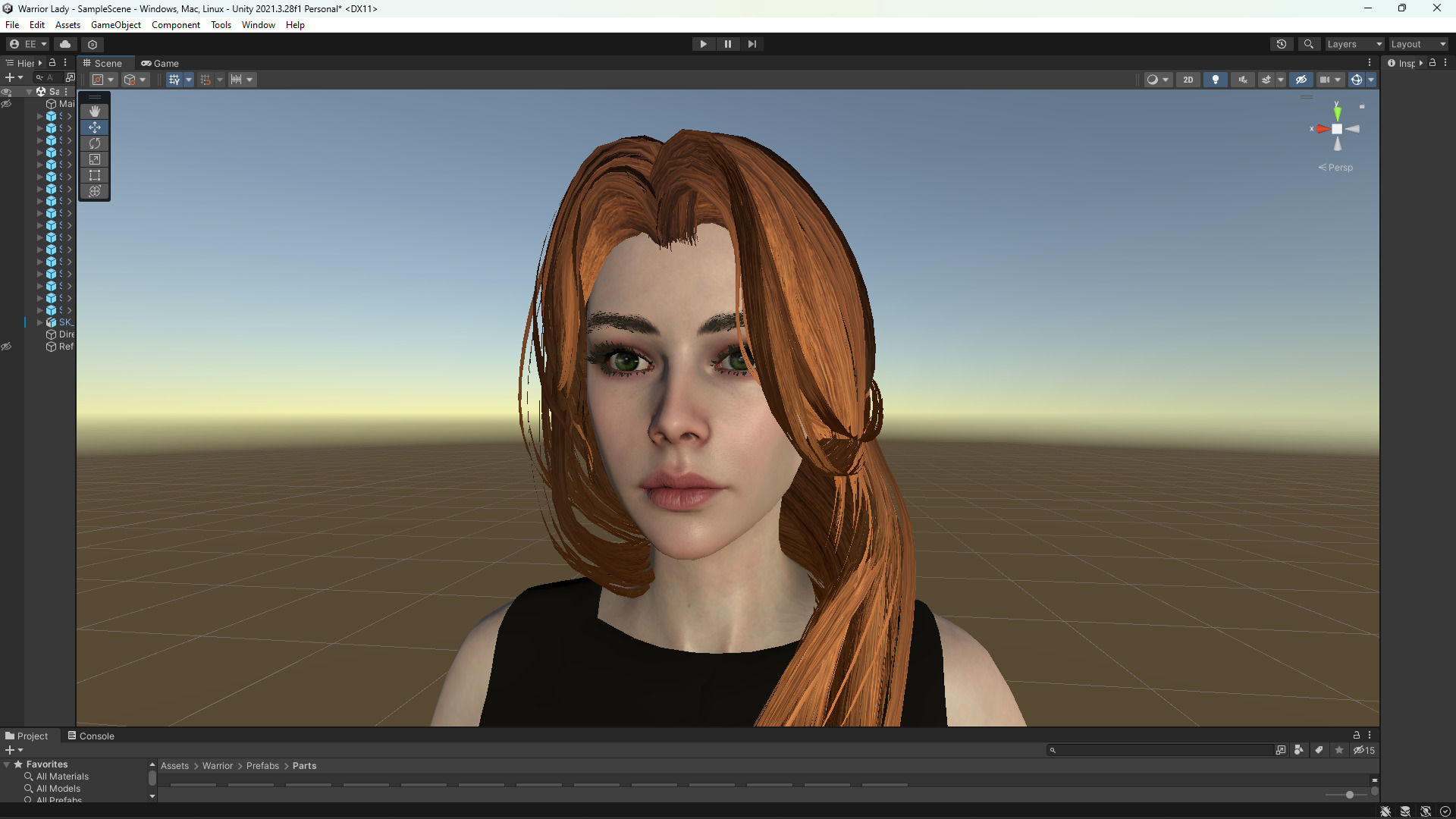Open the draw mode shading dropdown

tap(1158, 80)
